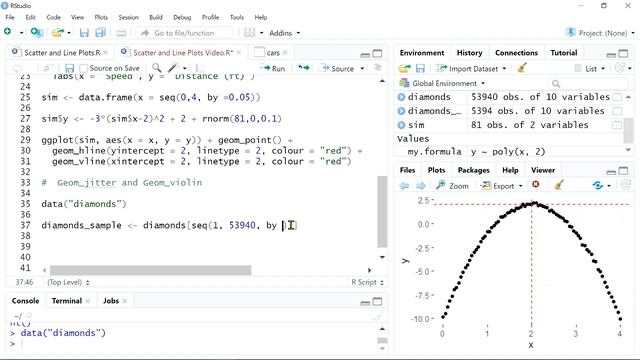This screenshot has height=360, width=640.
Task: Open Import Dataset dropdown
Action: [x=471, y=69]
